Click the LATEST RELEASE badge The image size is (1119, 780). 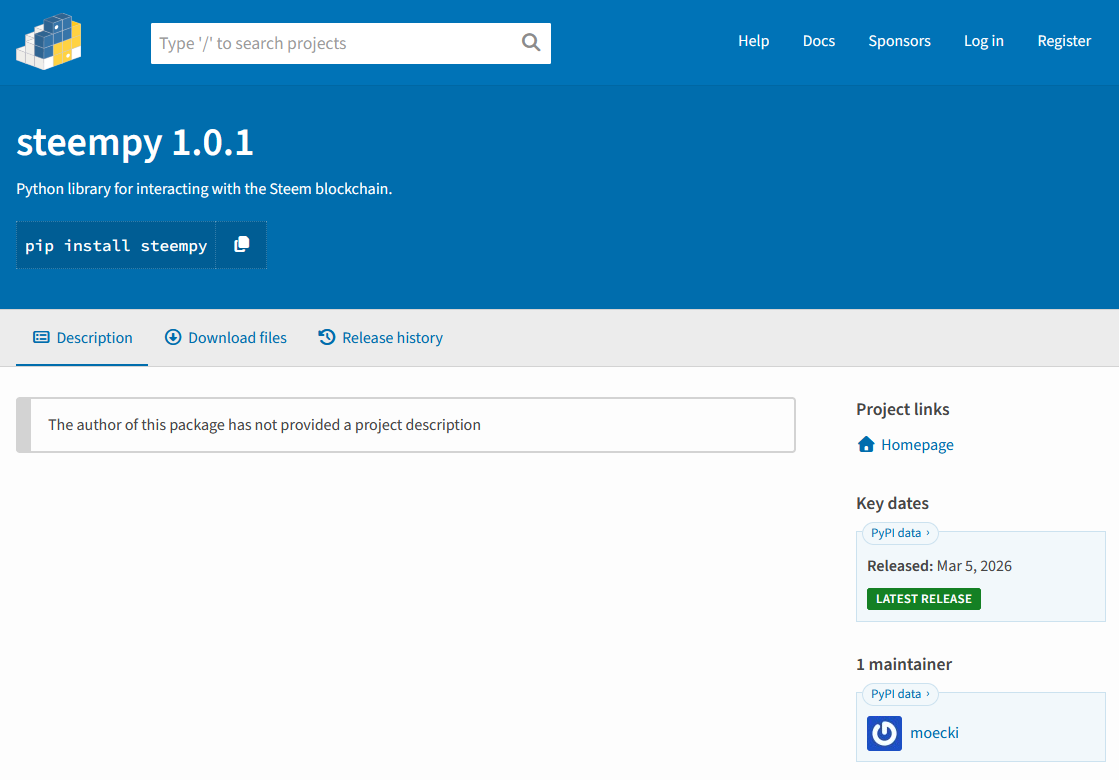coord(923,599)
